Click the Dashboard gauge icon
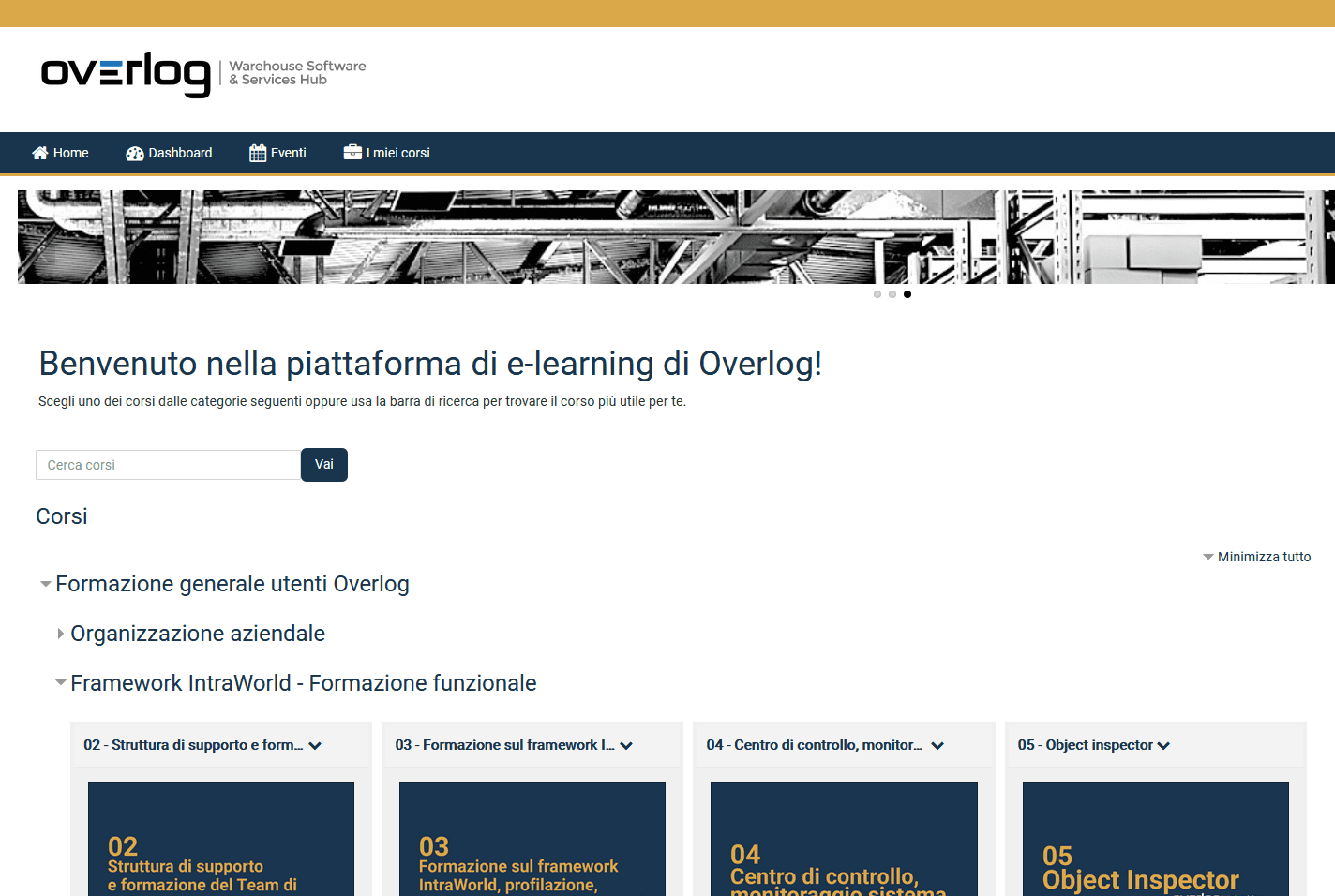 coord(135,154)
